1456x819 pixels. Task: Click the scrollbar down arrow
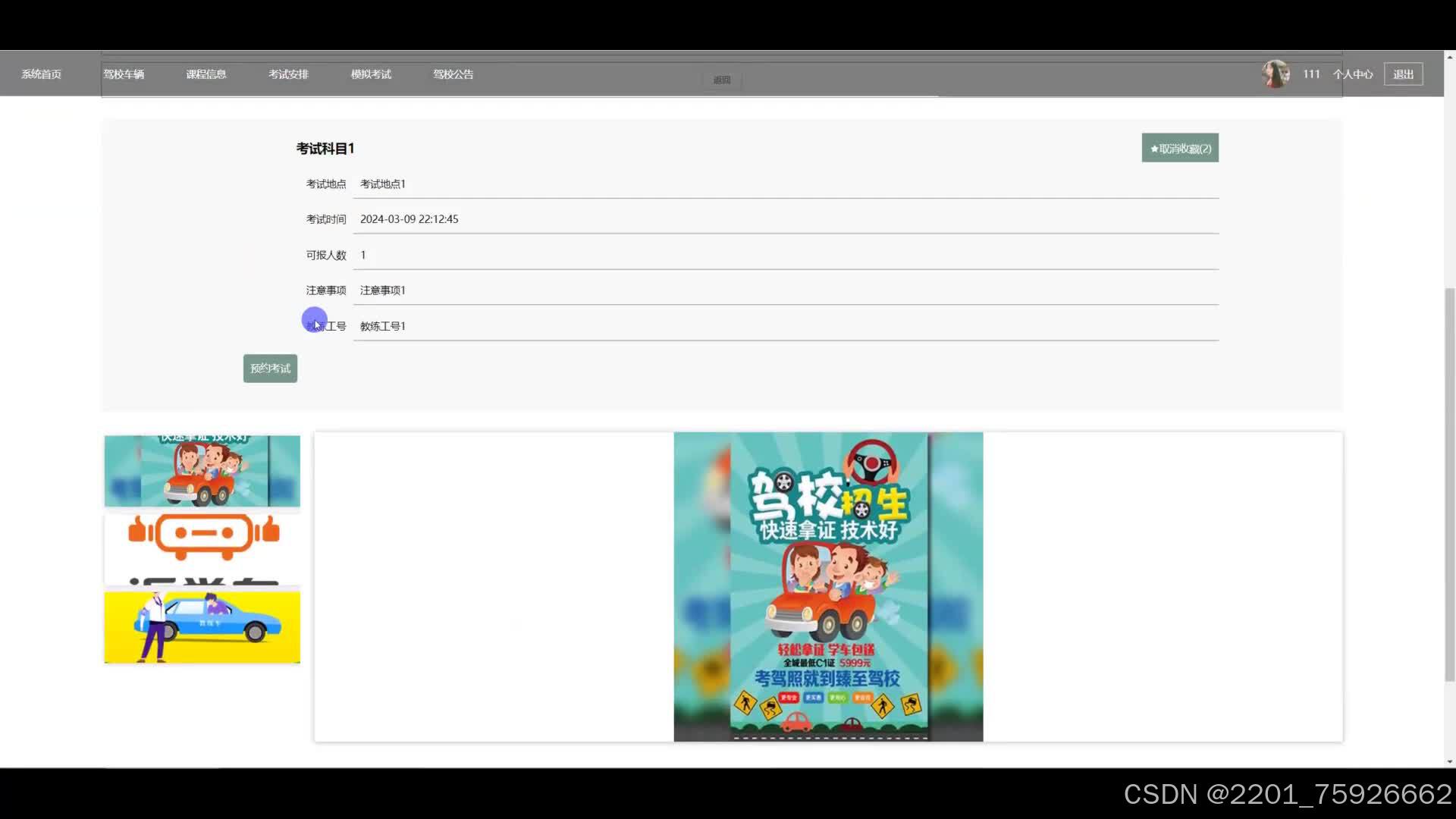coord(1449,761)
